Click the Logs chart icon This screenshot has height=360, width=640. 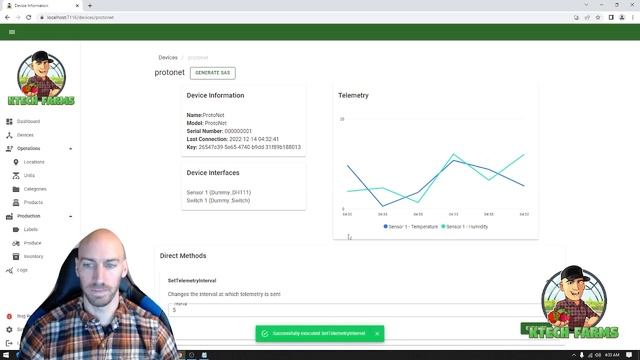pos(9,270)
